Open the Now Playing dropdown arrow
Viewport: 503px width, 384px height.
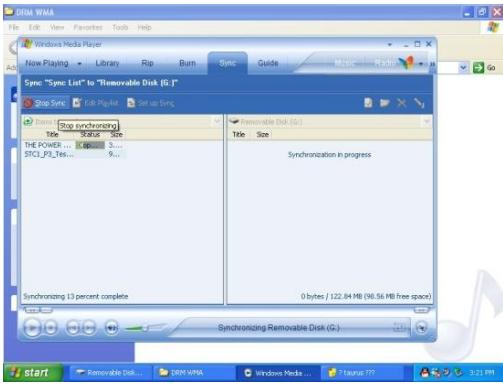(80, 63)
